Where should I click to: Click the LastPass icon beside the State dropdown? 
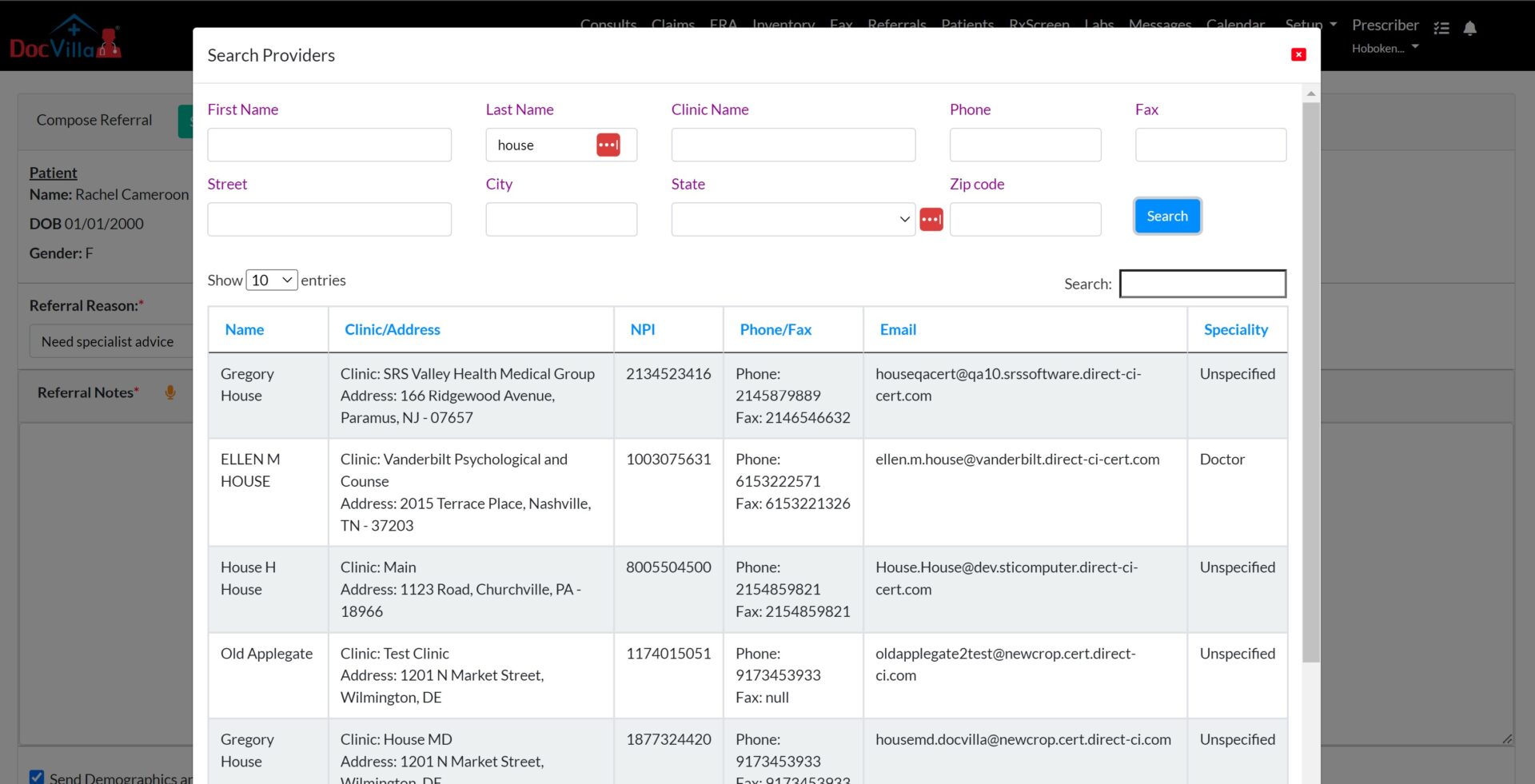tap(931, 219)
